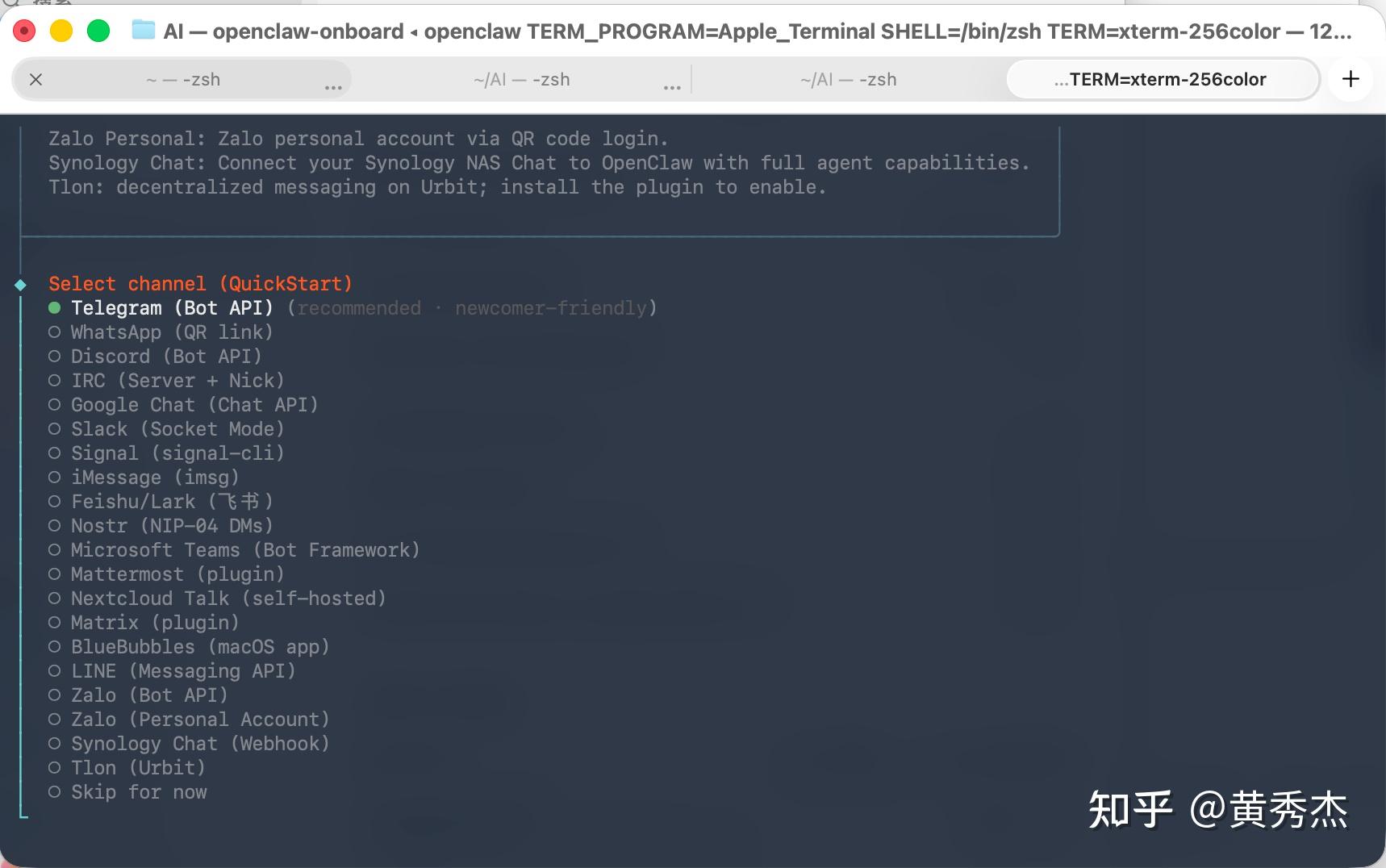Switch to the second tab '~/AI — -zsh'
1386x868 pixels.
pyautogui.click(x=522, y=80)
